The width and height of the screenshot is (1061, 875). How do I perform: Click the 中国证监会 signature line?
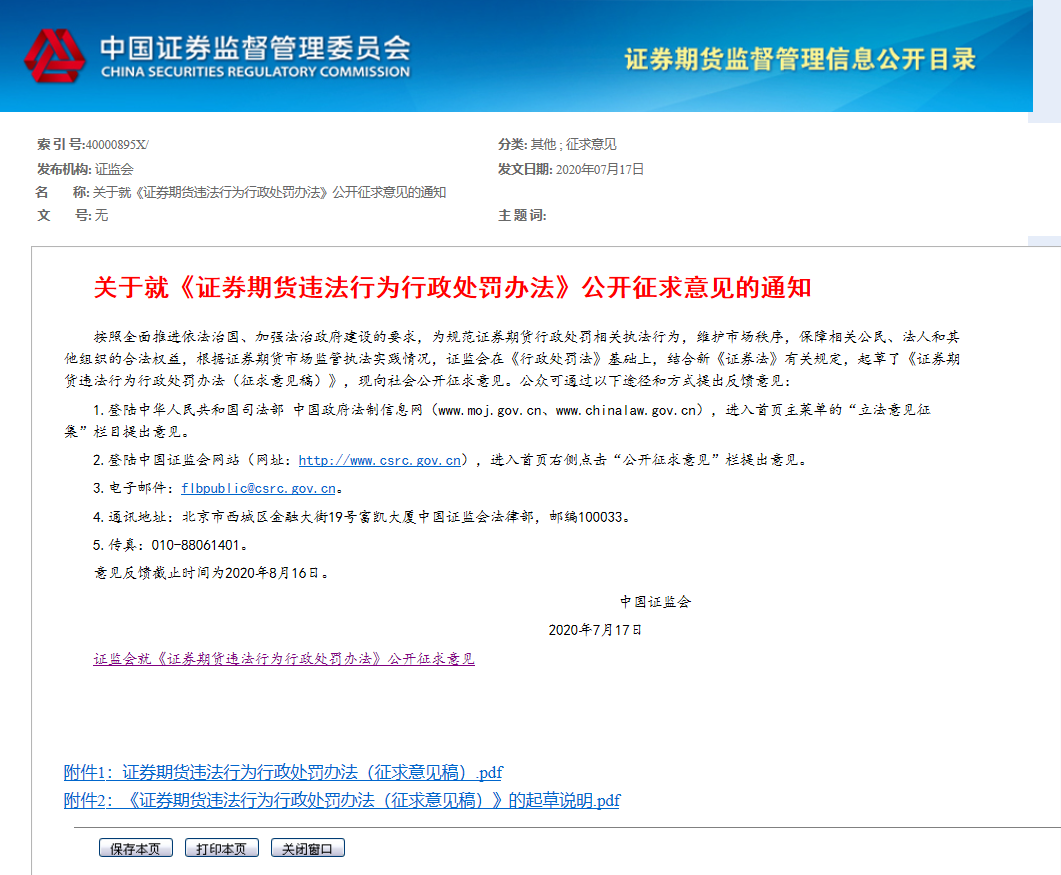tap(655, 602)
